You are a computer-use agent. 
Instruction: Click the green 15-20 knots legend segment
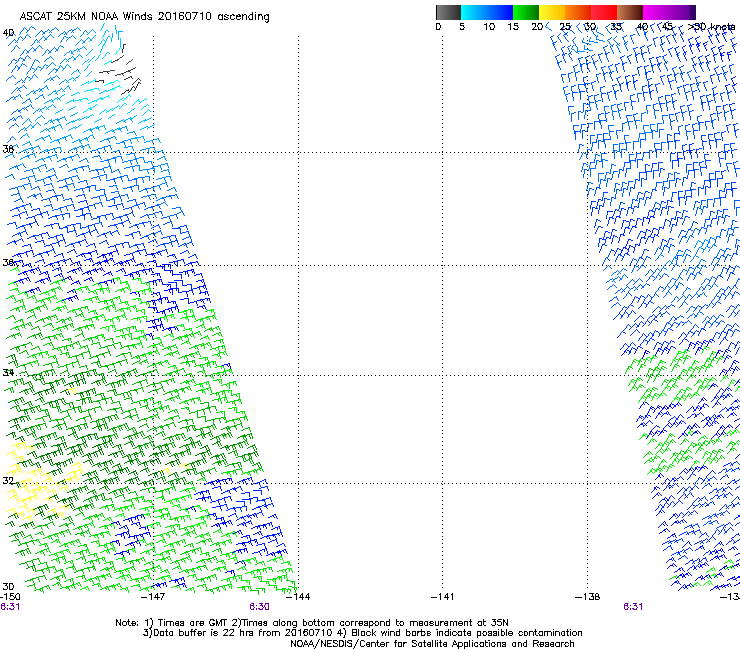point(526,12)
